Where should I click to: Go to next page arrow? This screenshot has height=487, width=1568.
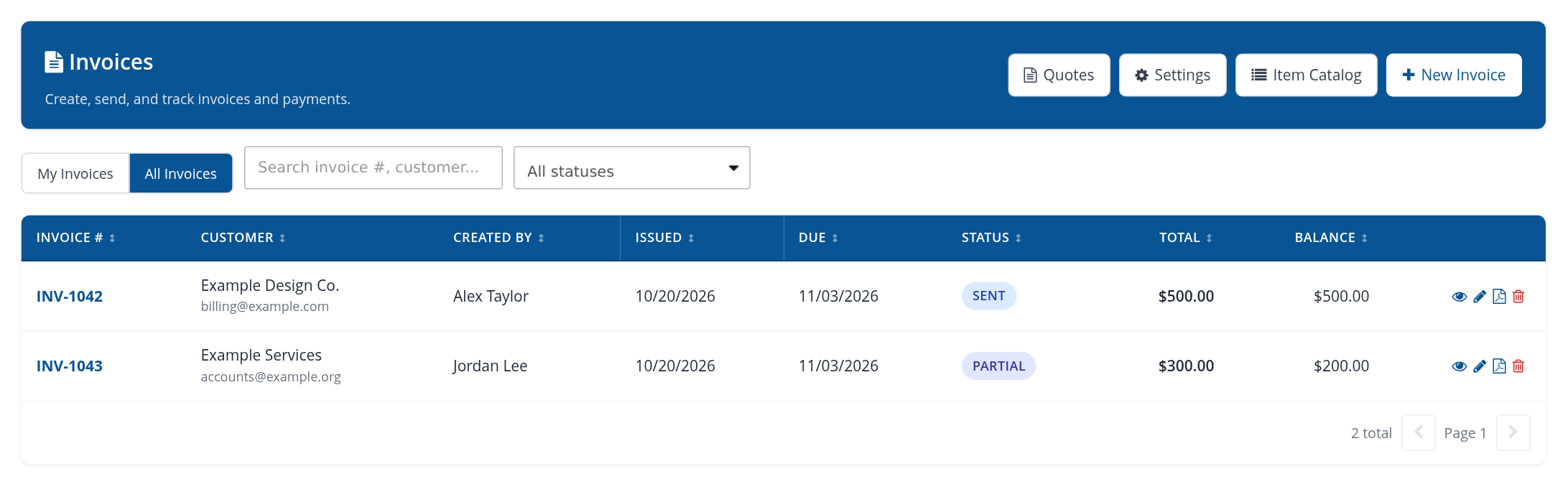point(1513,433)
